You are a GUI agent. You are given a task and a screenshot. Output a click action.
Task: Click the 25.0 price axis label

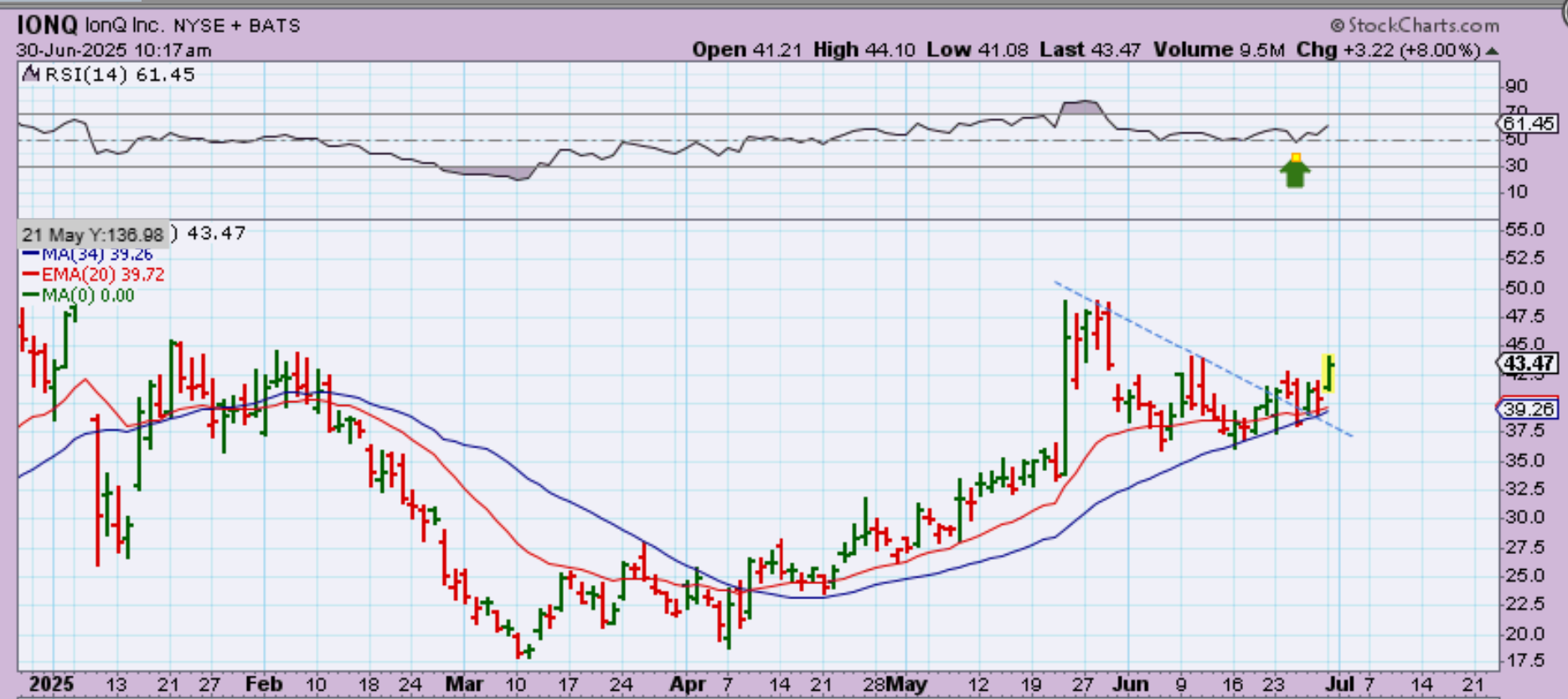click(1524, 576)
